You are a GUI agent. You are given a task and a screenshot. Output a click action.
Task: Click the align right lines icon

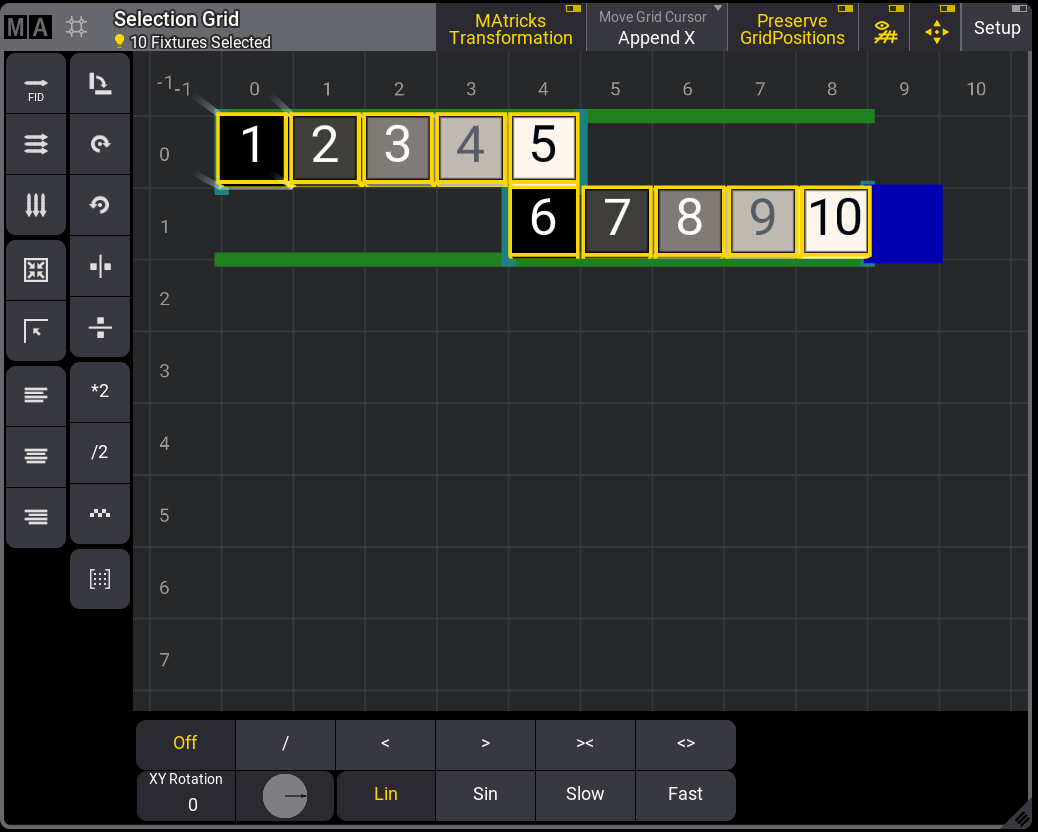click(36, 517)
